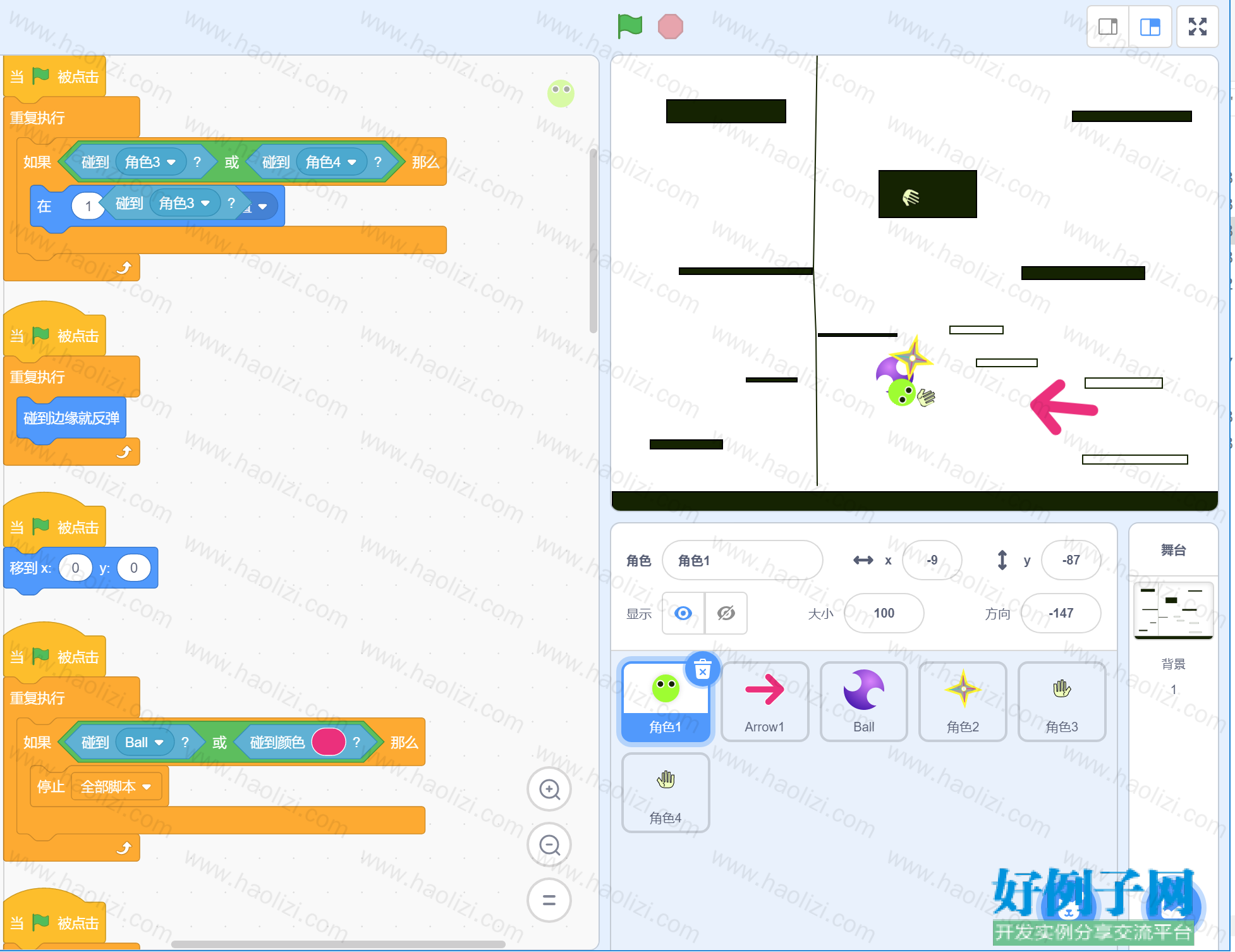Click hand sprite on the black rectangle

(911, 197)
